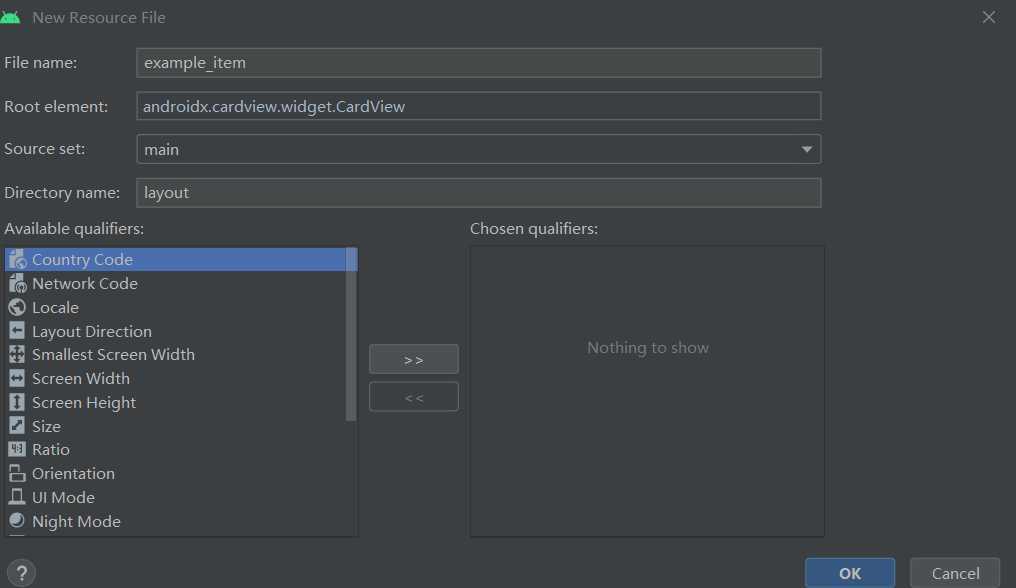The height and width of the screenshot is (588, 1016).
Task: Choose the Size qualifier
Action: tap(176, 426)
